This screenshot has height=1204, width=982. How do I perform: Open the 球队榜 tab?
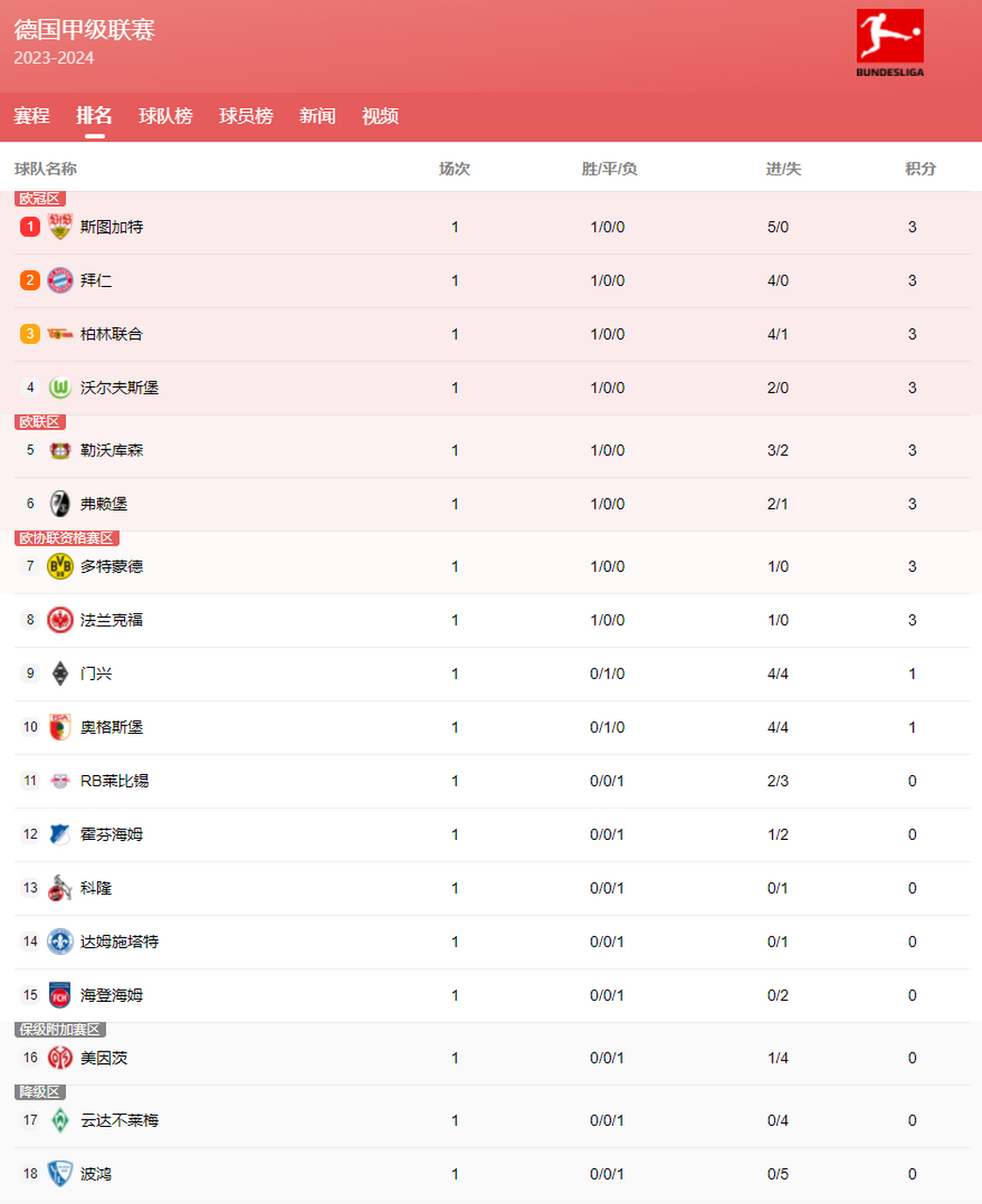[x=166, y=116]
